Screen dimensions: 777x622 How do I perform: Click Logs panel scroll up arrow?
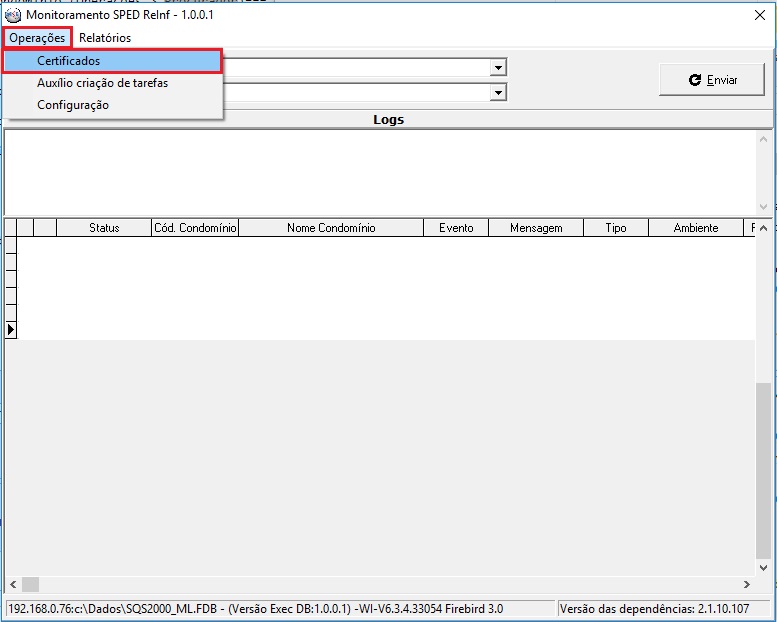click(763, 140)
